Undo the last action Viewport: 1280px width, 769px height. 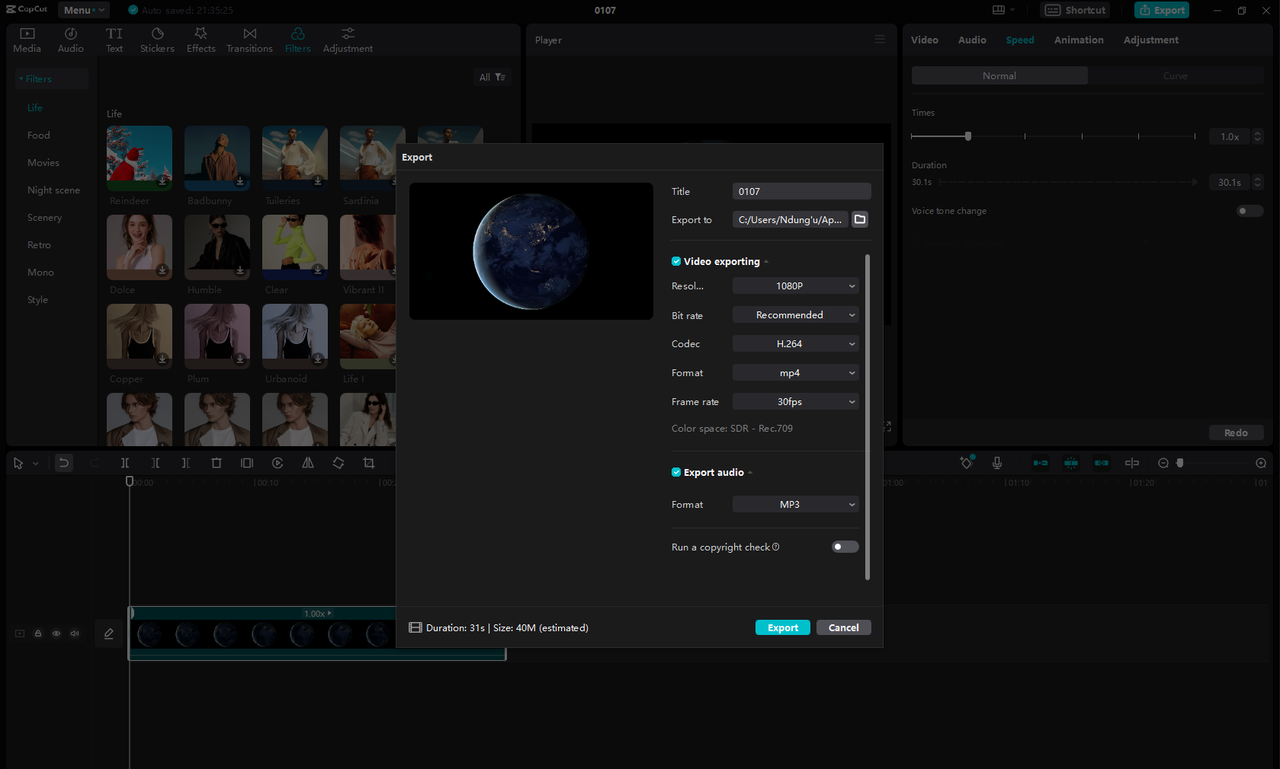[63, 462]
